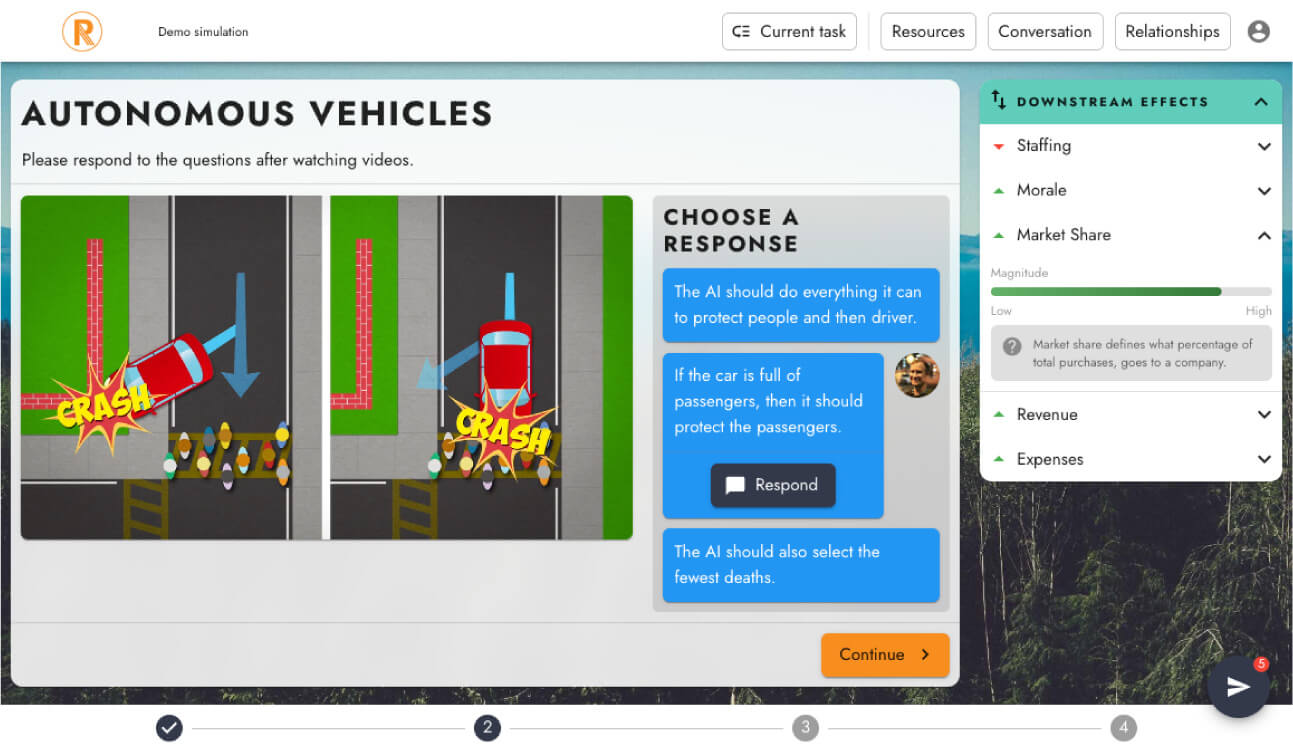Click the green up-trend icon beside Morale
The image size is (1293, 751).
point(998,191)
